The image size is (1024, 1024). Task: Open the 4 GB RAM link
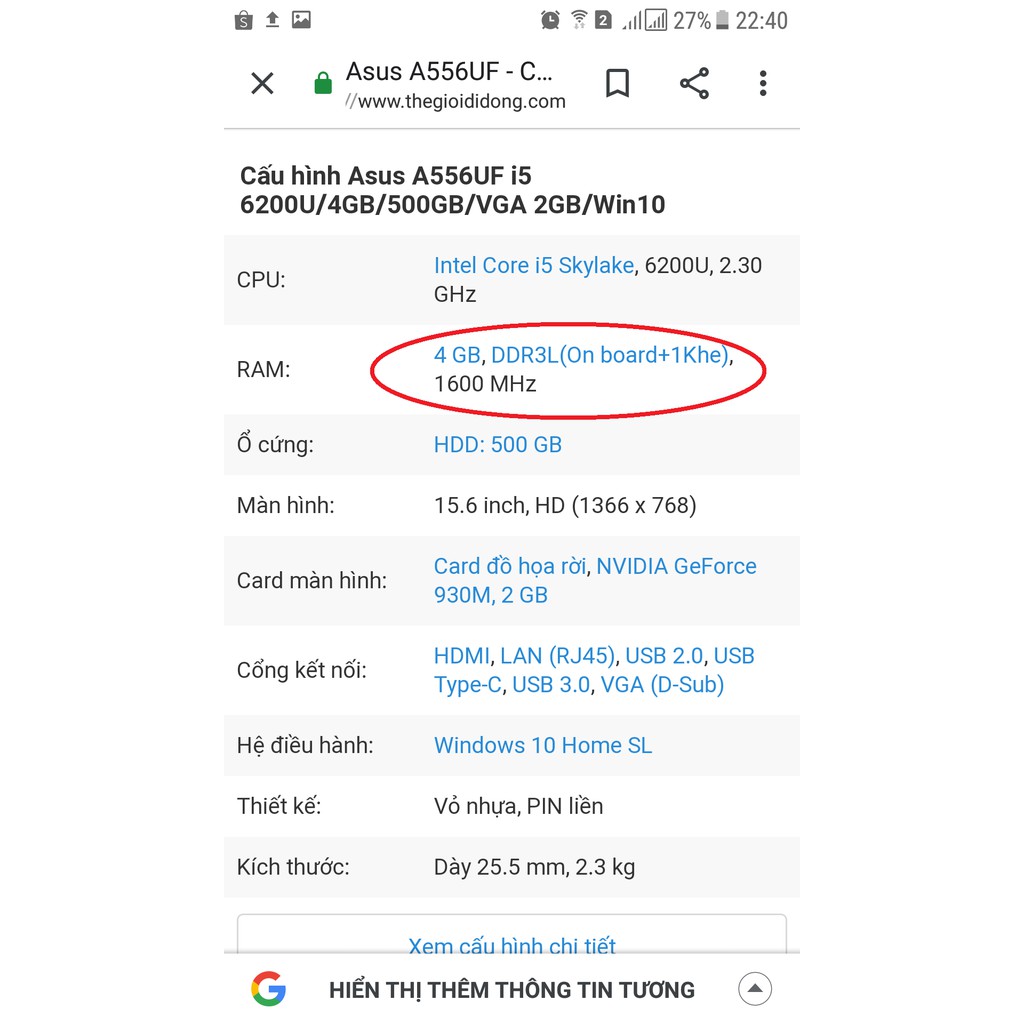[x=457, y=355]
